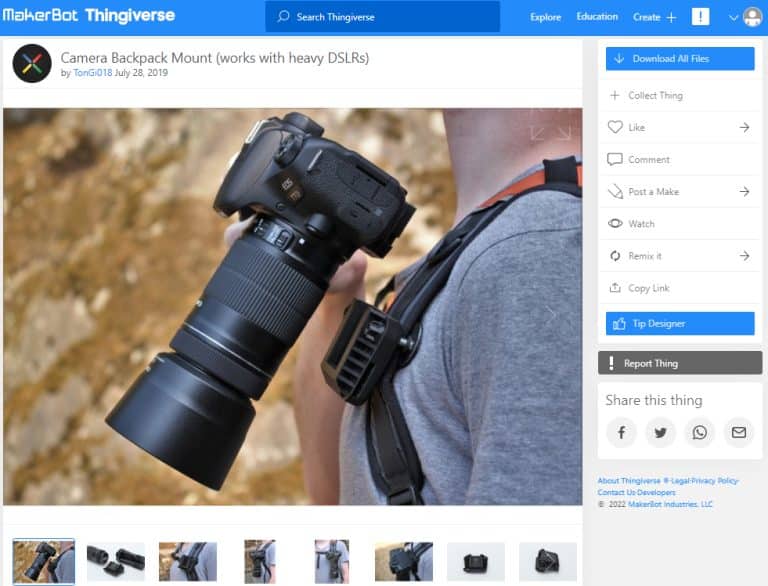Expand the Post a Make arrow
This screenshot has width=768, height=586.
744,192
